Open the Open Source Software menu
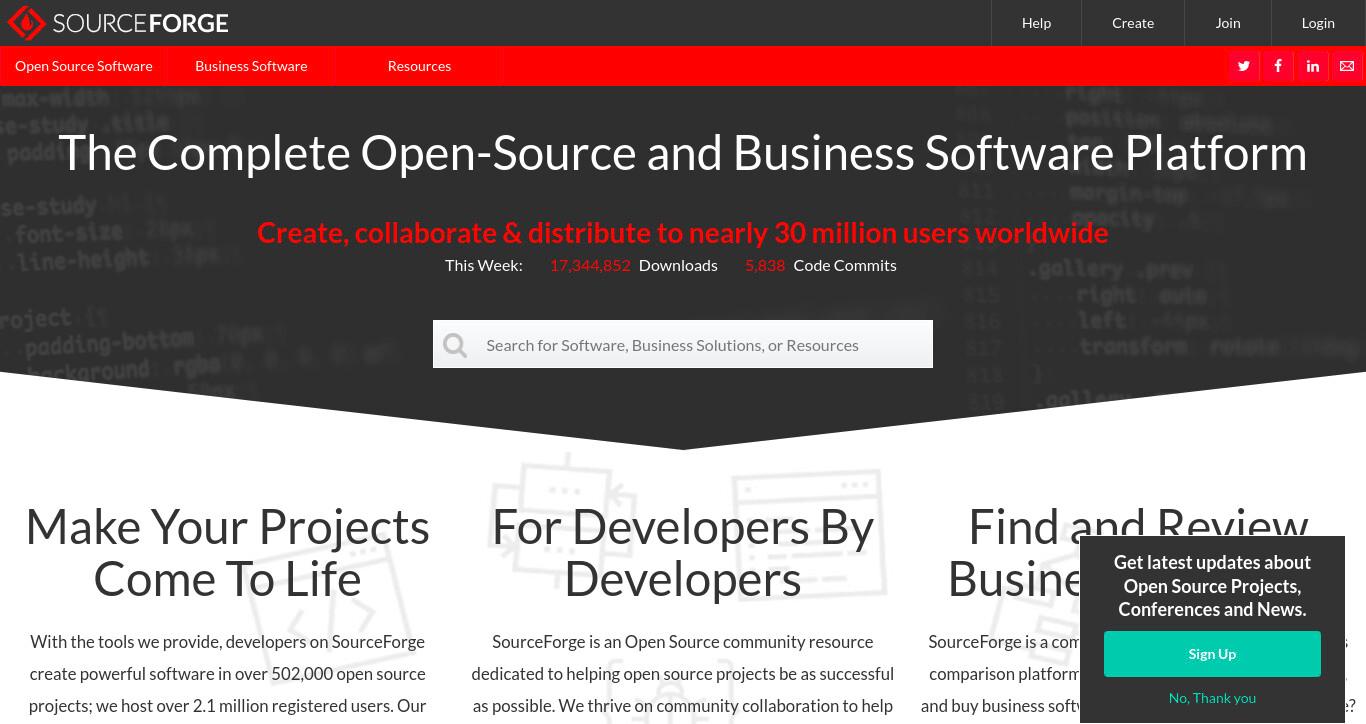The width and height of the screenshot is (1366, 724). [84, 66]
